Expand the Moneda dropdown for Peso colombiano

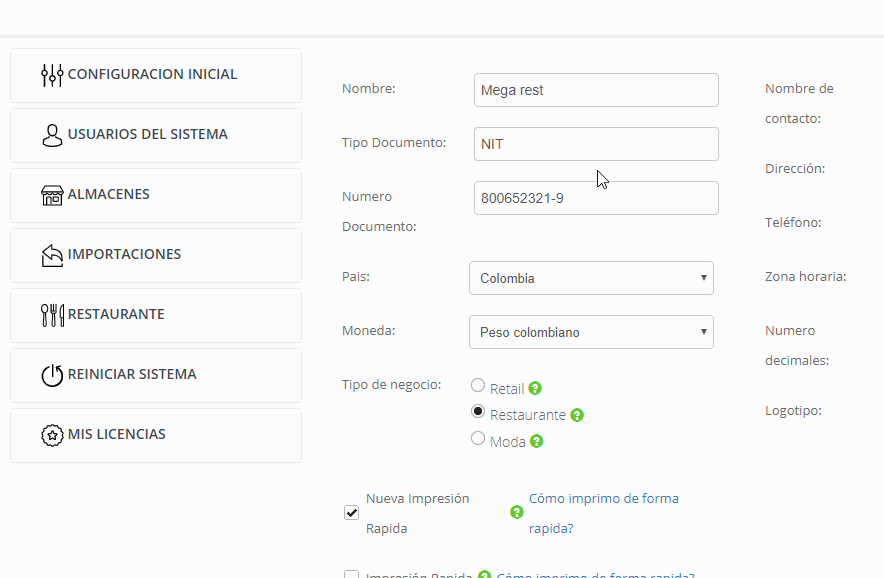point(591,331)
